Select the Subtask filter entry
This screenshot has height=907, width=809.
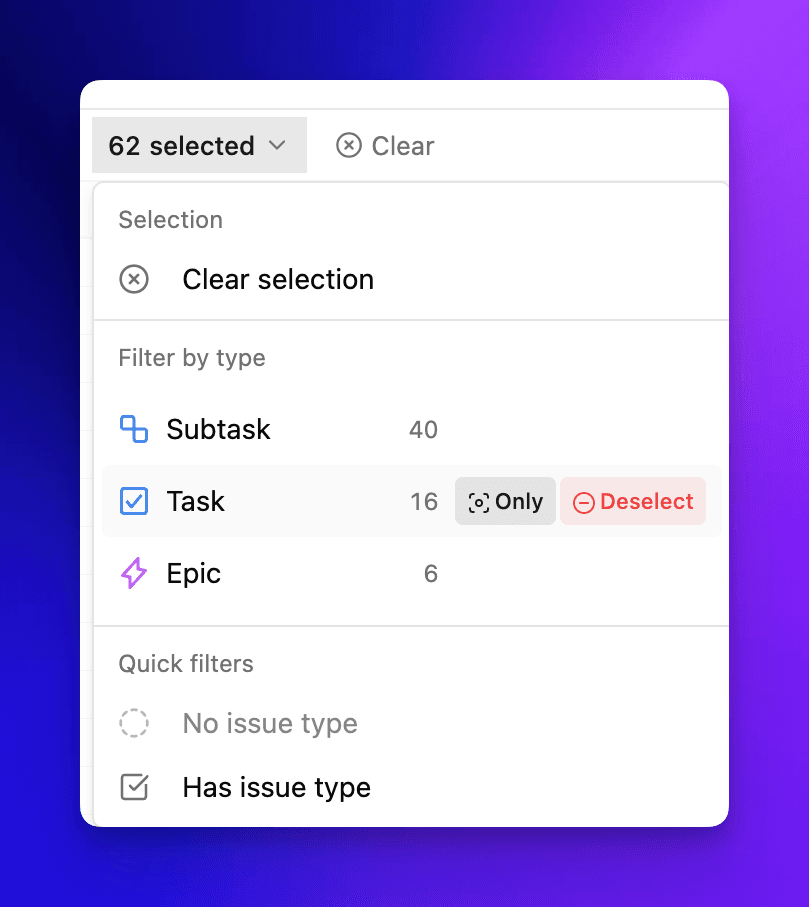click(x=218, y=429)
